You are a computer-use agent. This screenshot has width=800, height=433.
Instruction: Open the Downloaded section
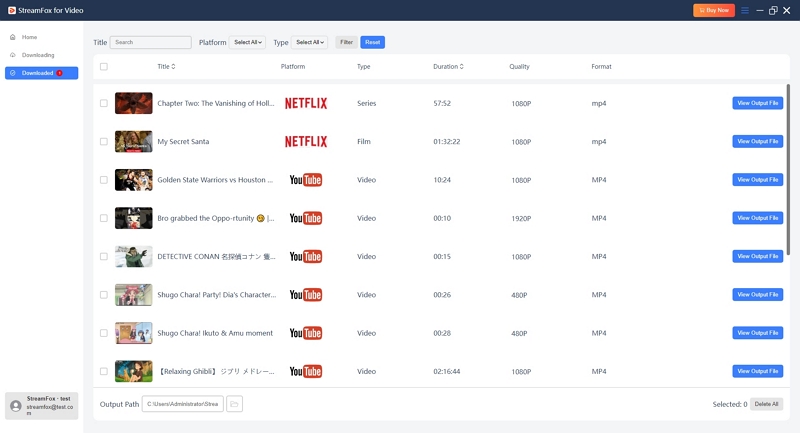tap(41, 73)
